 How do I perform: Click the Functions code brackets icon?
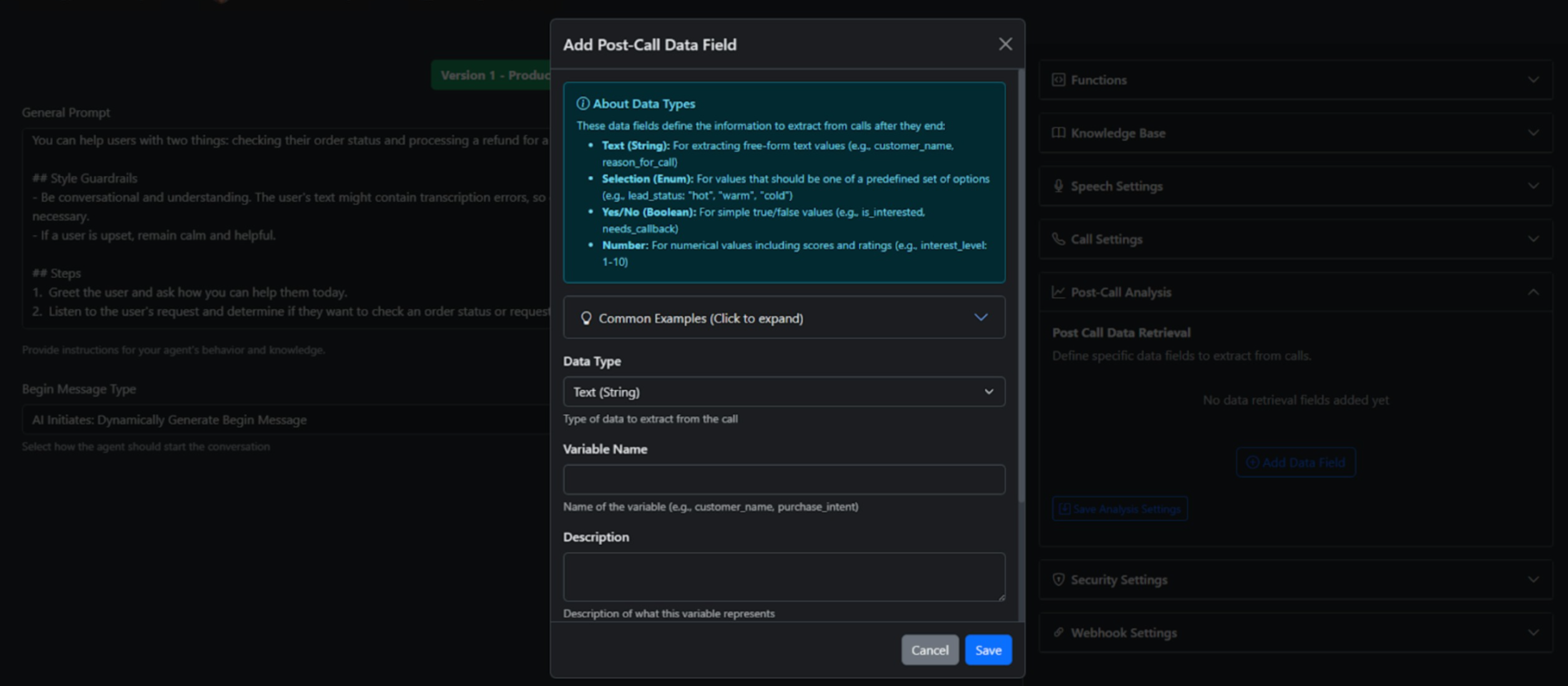coord(1057,80)
